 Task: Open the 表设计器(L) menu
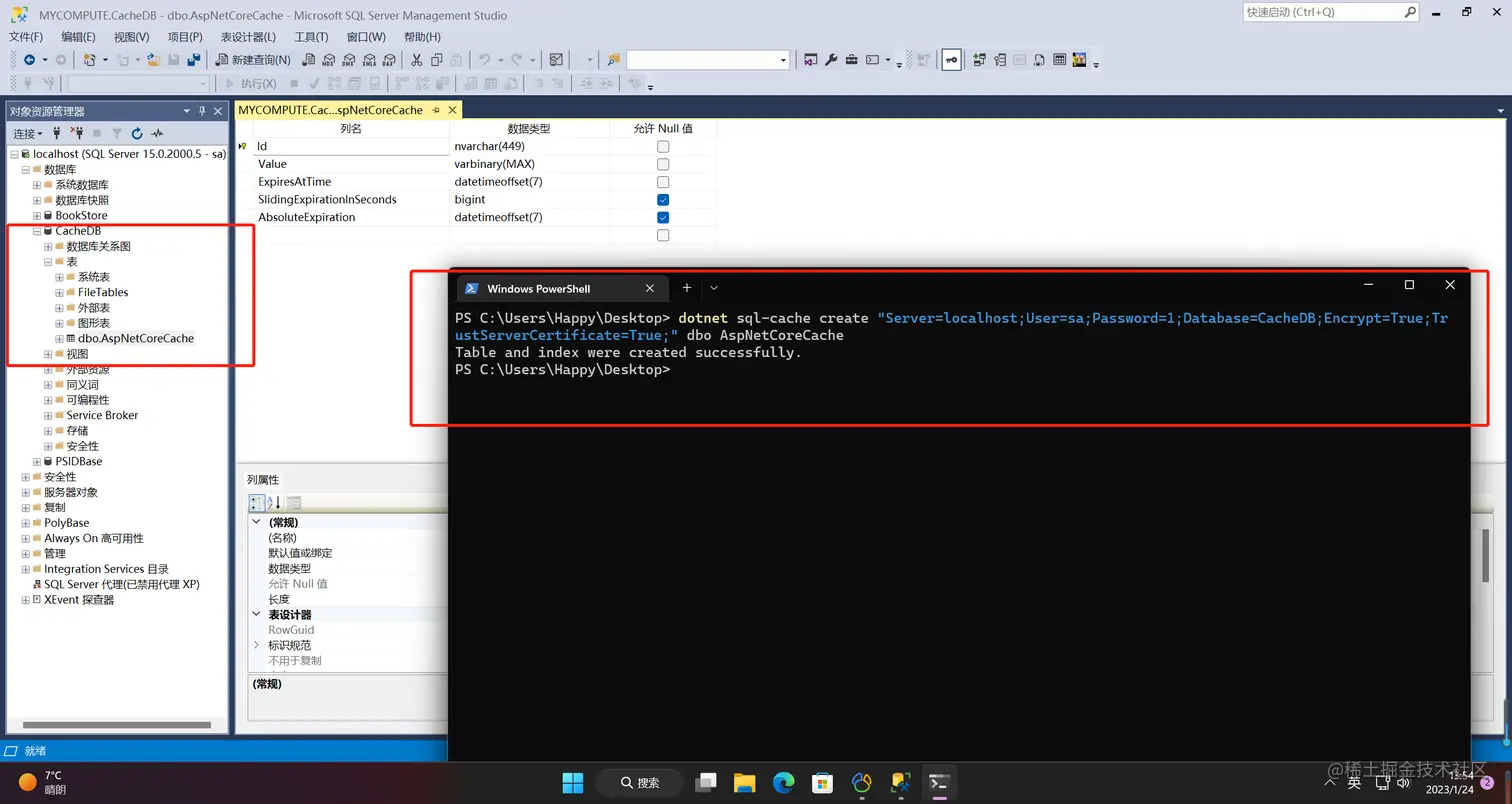[248, 37]
